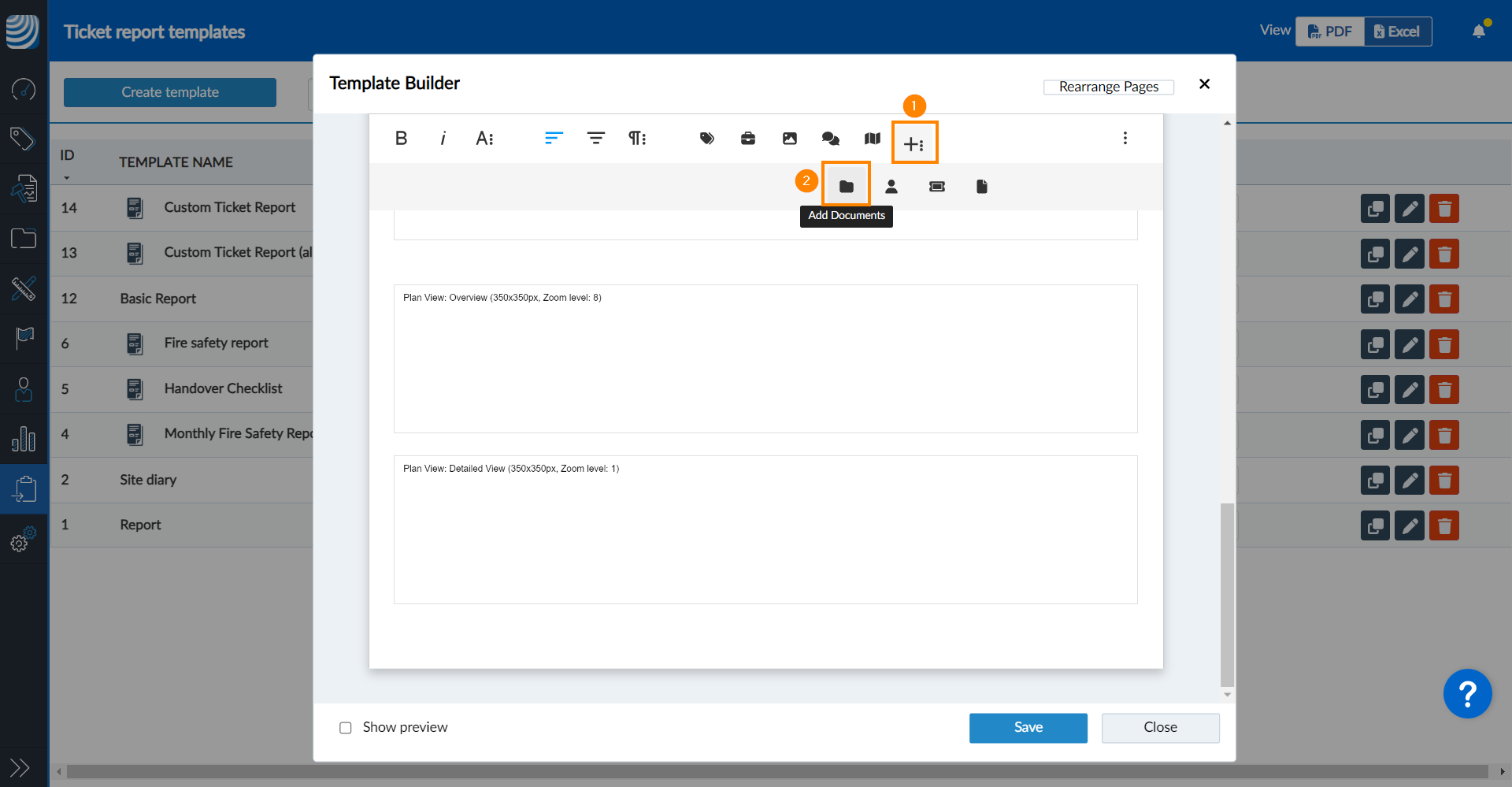Click the Rearrange Pages button
Viewport: 1512px width, 787px height.
[x=1108, y=87]
